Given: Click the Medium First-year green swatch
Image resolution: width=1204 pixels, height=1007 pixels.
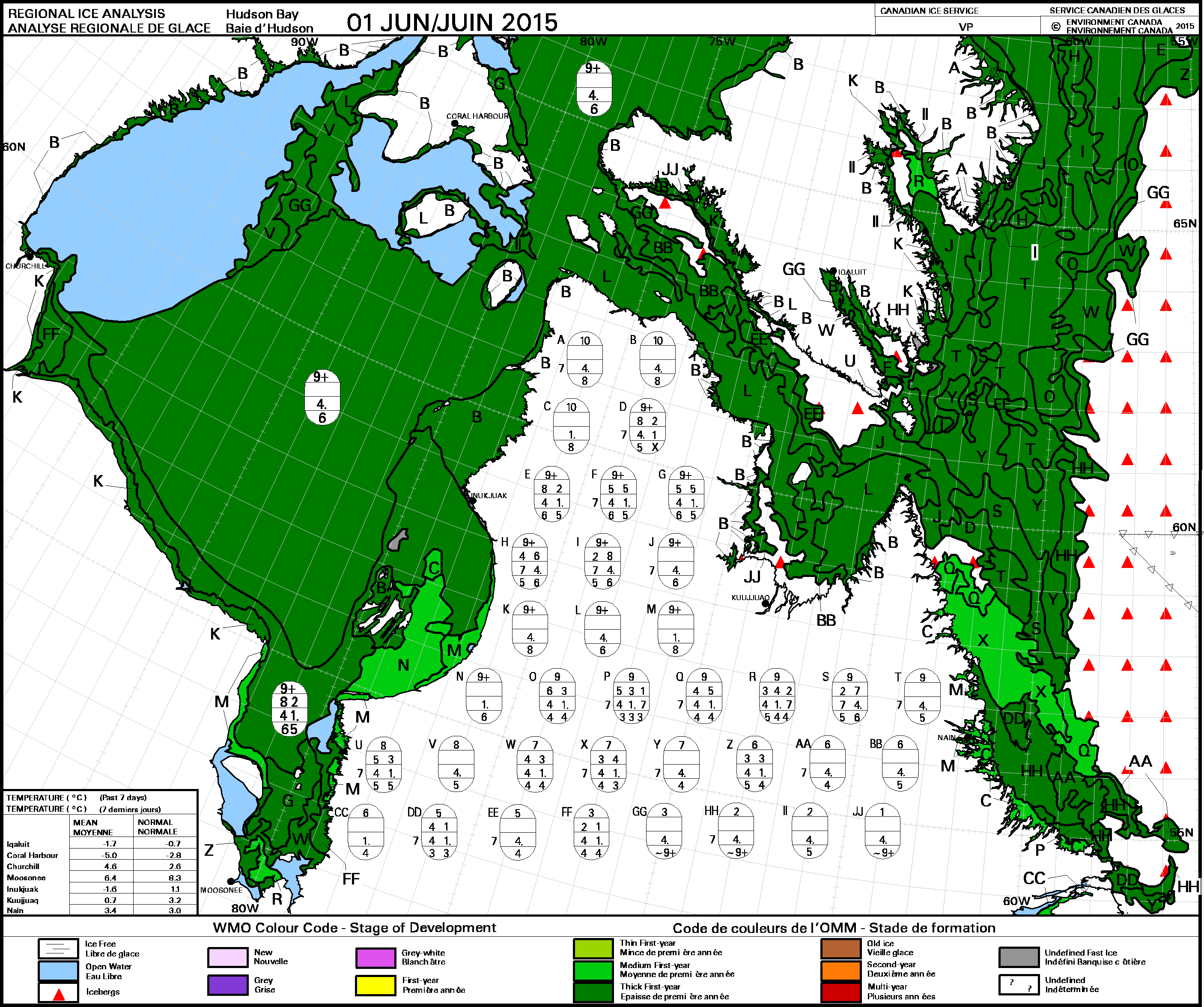Looking at the screenshot, I should pos(593,971).
